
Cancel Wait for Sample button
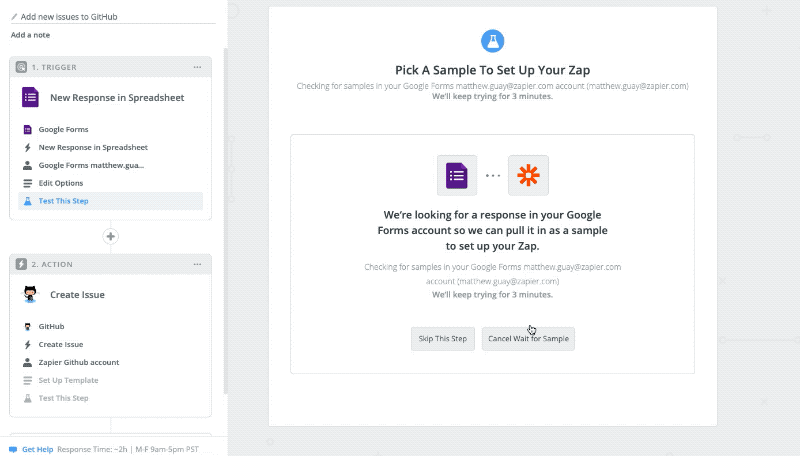click(528, 339)
